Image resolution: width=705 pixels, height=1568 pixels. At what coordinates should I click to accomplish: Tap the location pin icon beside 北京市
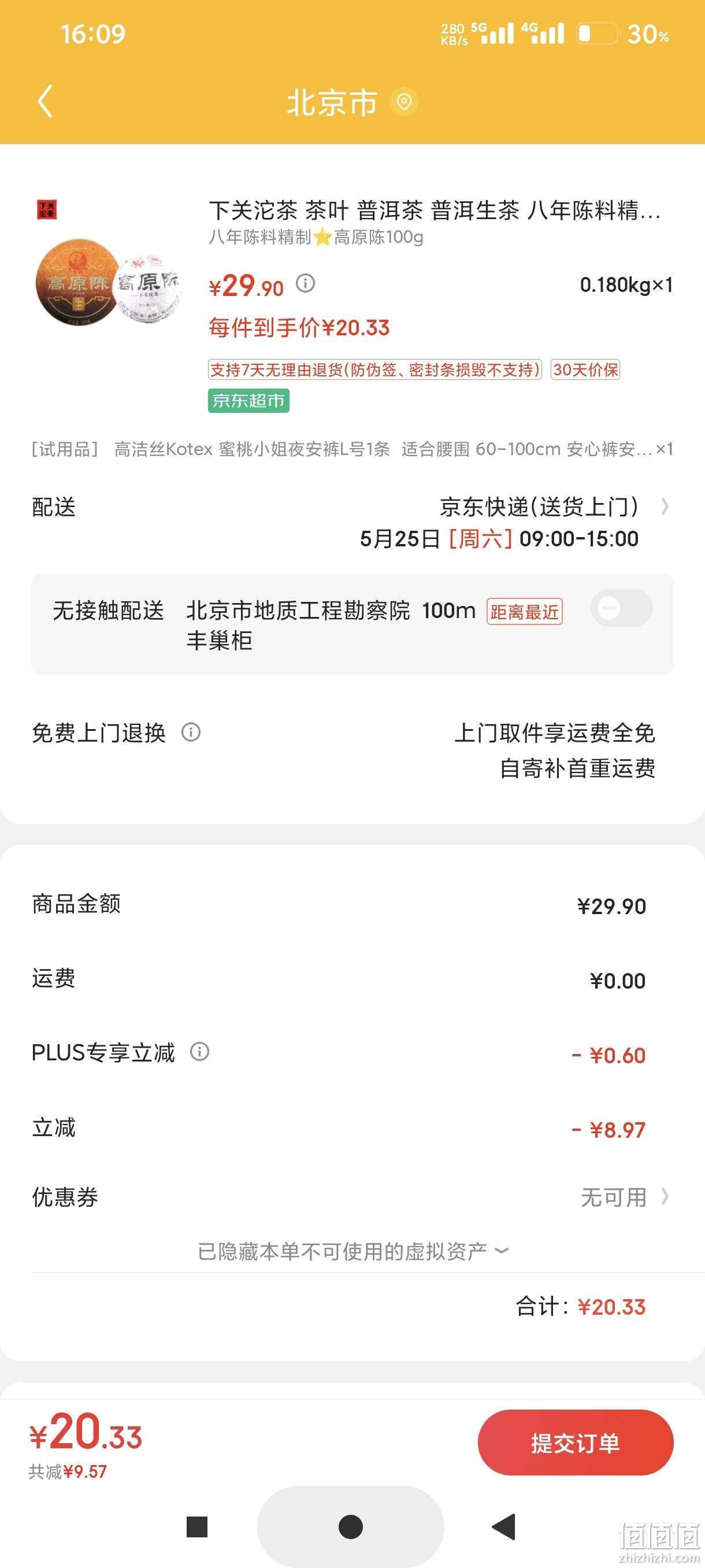pos(403,102)
